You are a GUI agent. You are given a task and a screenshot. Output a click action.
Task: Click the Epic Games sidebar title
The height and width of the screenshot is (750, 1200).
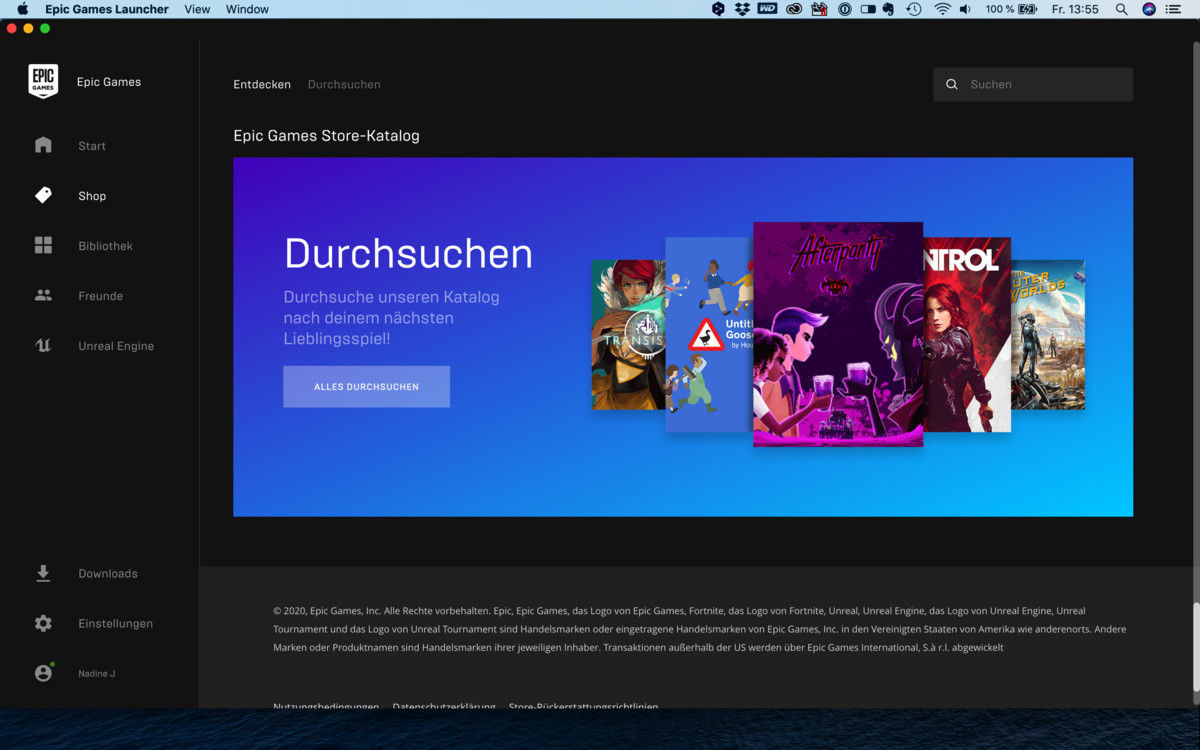point(109,82)
